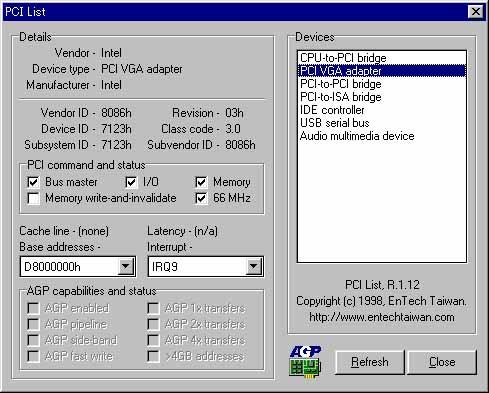Open the Interrupt dropdown arrow
The image size is (489, 393).
[x=254, y=266]
